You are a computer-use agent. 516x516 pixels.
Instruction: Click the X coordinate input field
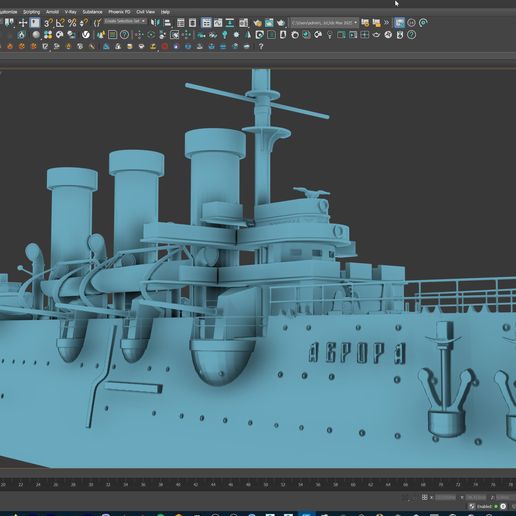point(445,497)
